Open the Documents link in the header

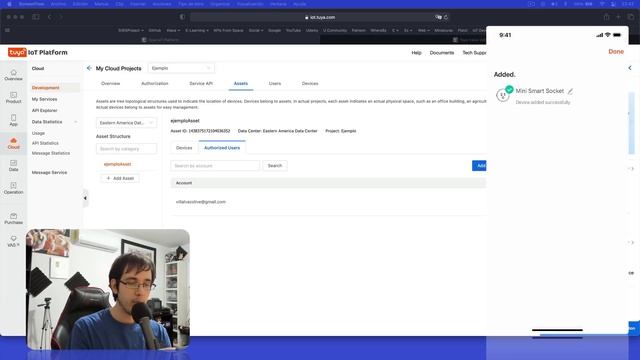(x=442, y=53)
